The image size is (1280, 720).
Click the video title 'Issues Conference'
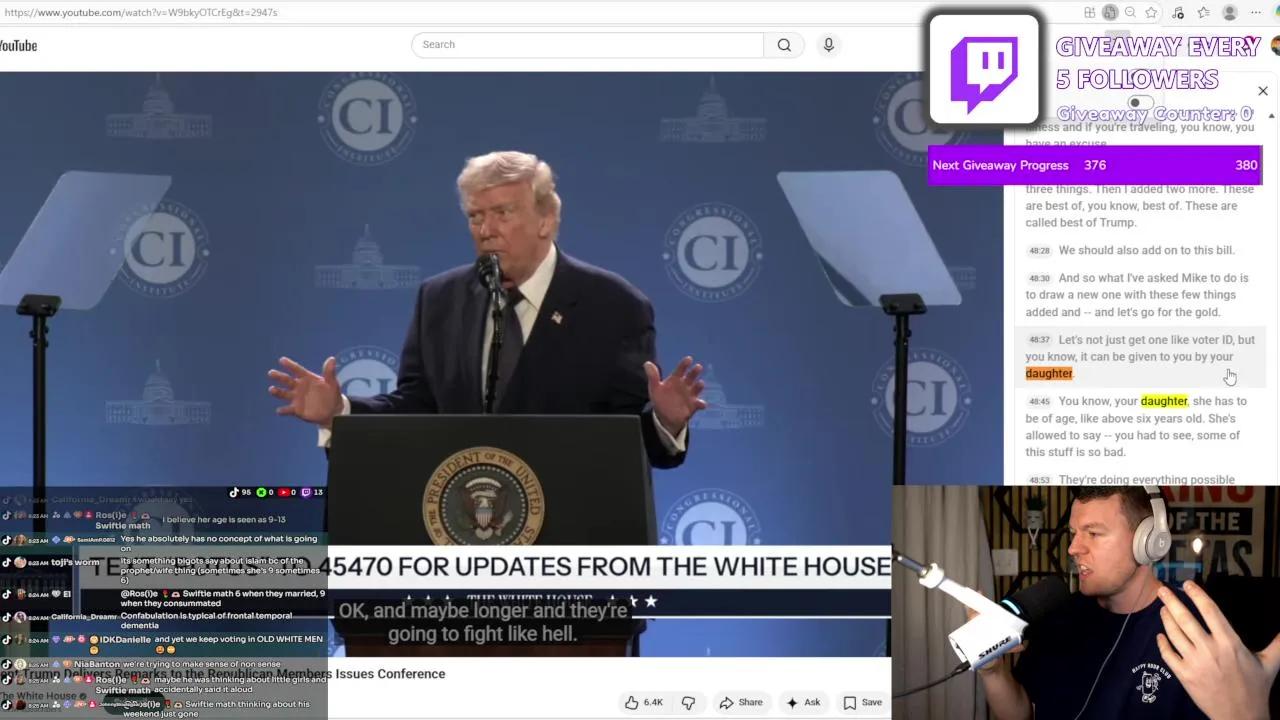[x=390, y=674]
